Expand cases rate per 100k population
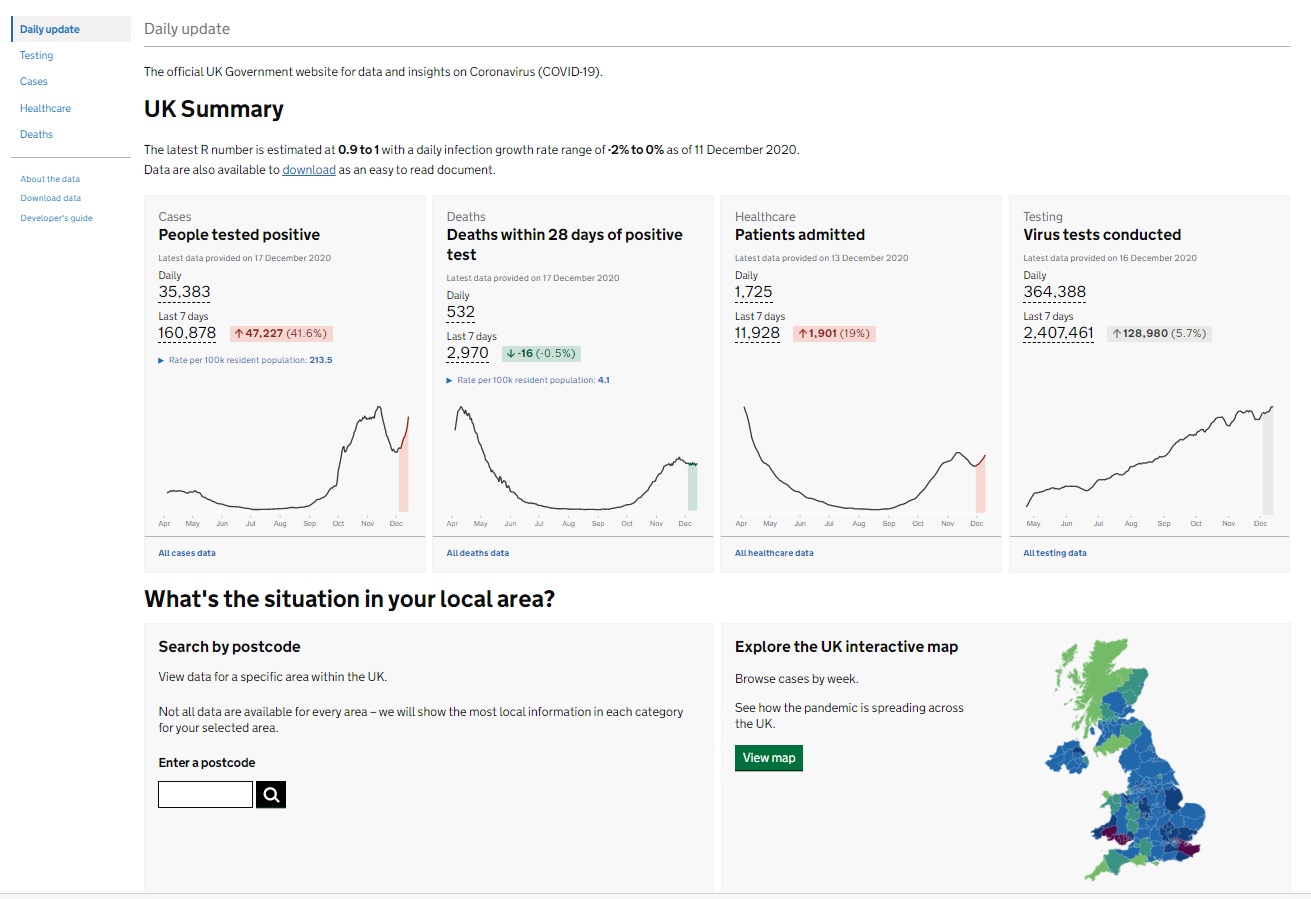 (x=245, y=360)
